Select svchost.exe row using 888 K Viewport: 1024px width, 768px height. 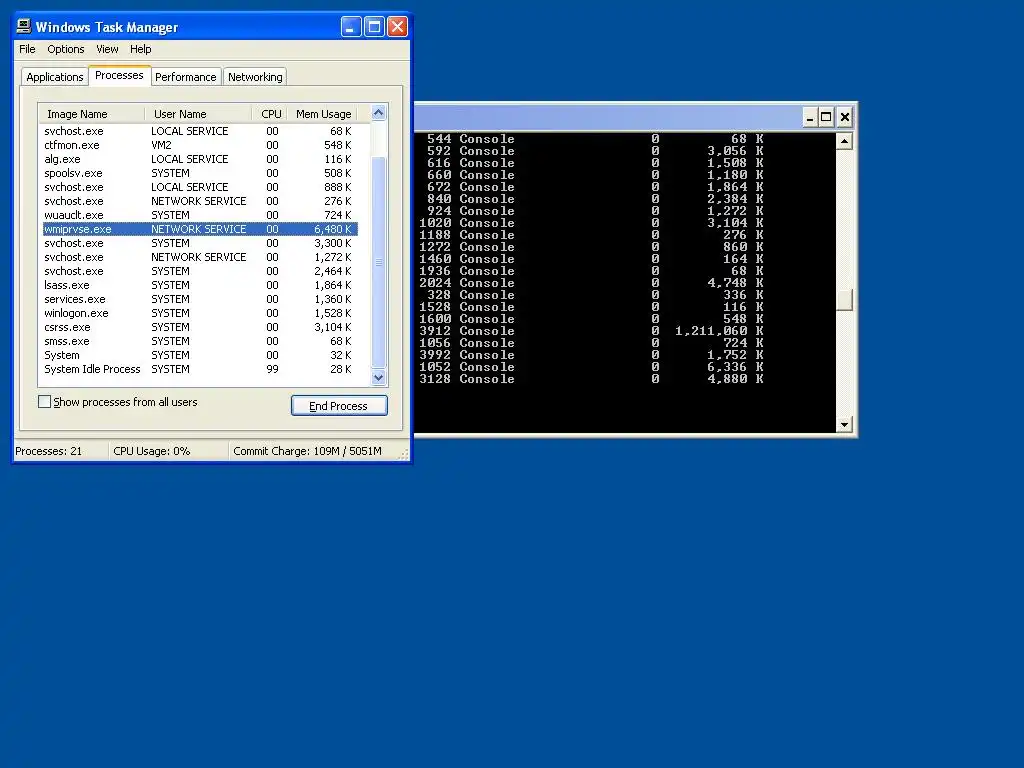click(x=200, y=187)
